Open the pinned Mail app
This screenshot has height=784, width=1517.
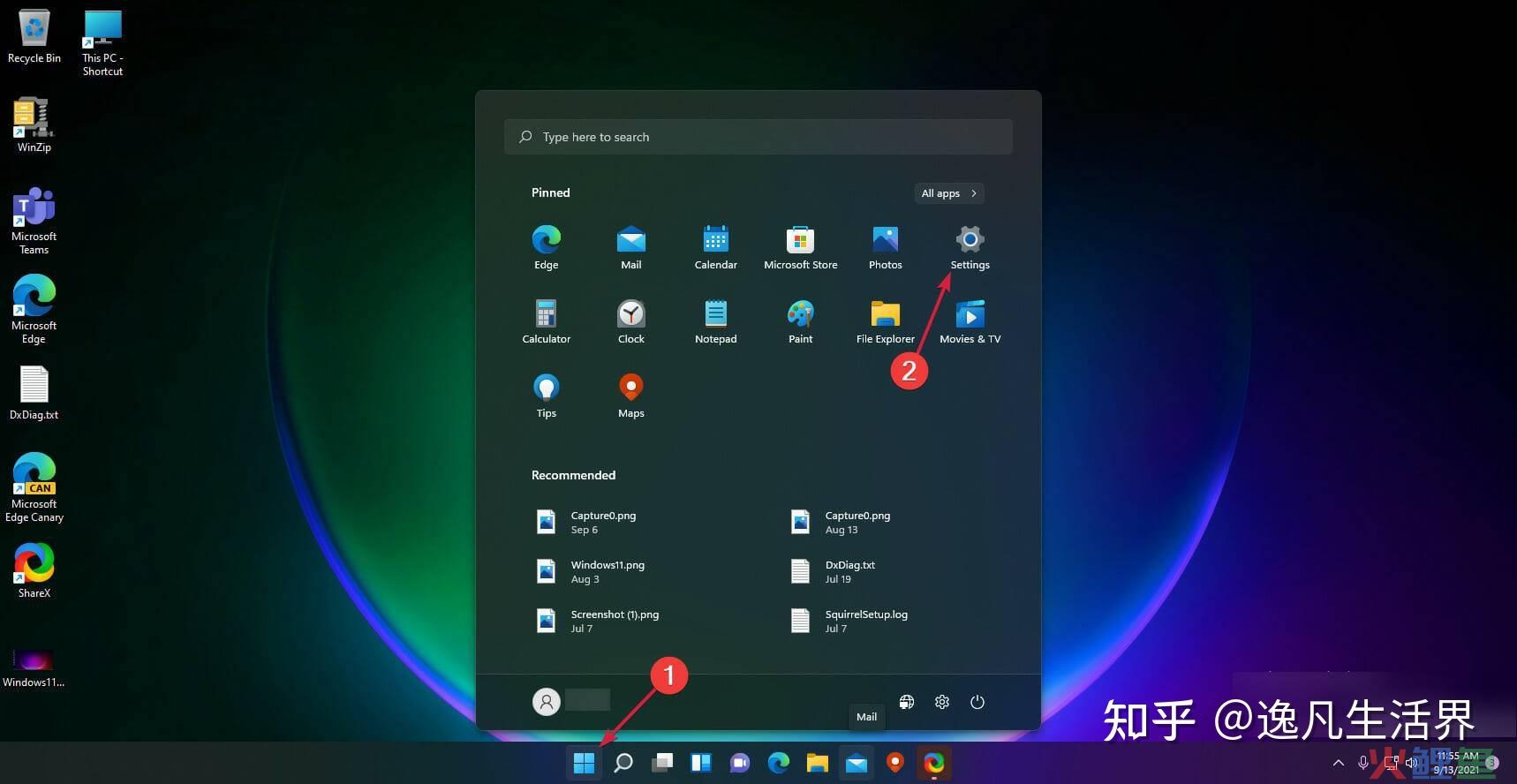tap(630, 247)
